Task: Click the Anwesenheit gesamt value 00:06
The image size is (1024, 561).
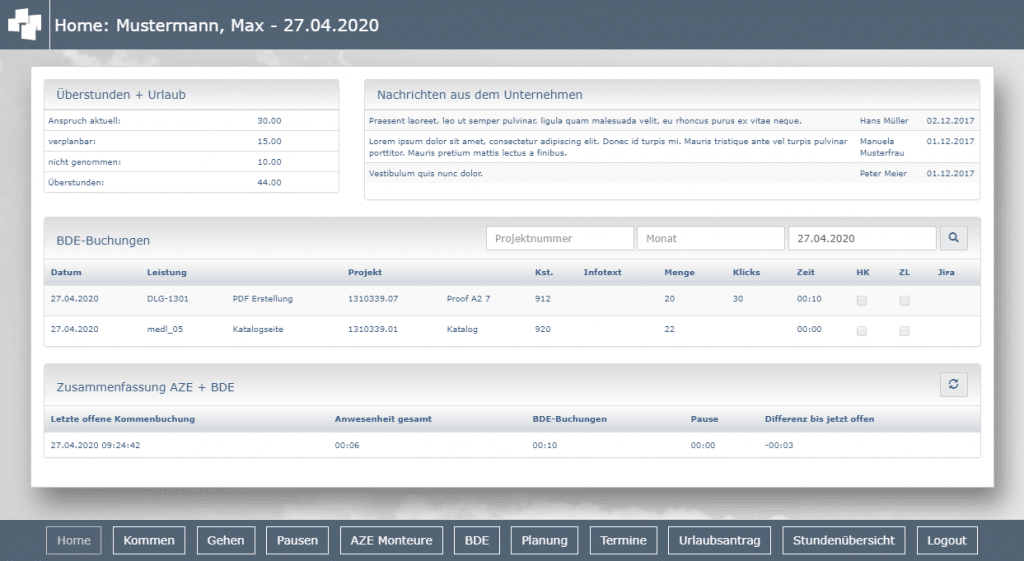Action: (347, 445)
